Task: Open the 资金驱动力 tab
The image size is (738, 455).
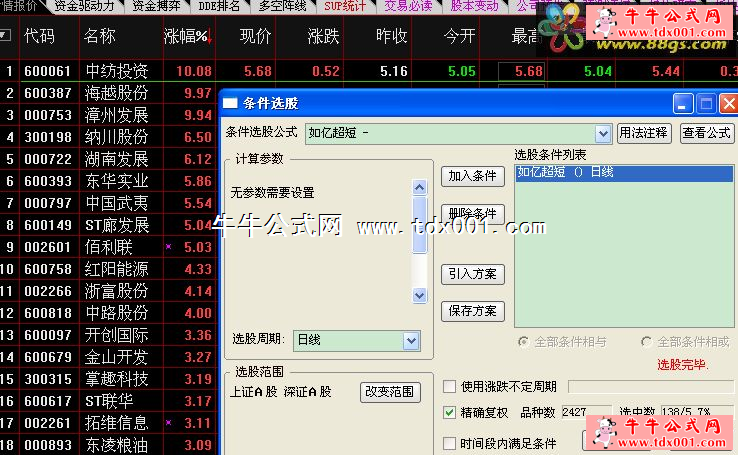Action: (85, 6)
